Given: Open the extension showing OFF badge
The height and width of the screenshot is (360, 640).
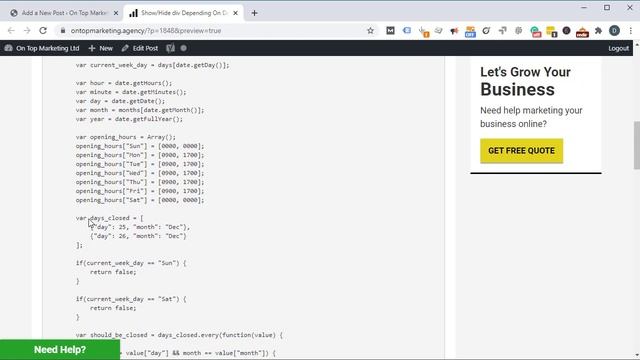Looking at the screenshot, I should point(470,31).
